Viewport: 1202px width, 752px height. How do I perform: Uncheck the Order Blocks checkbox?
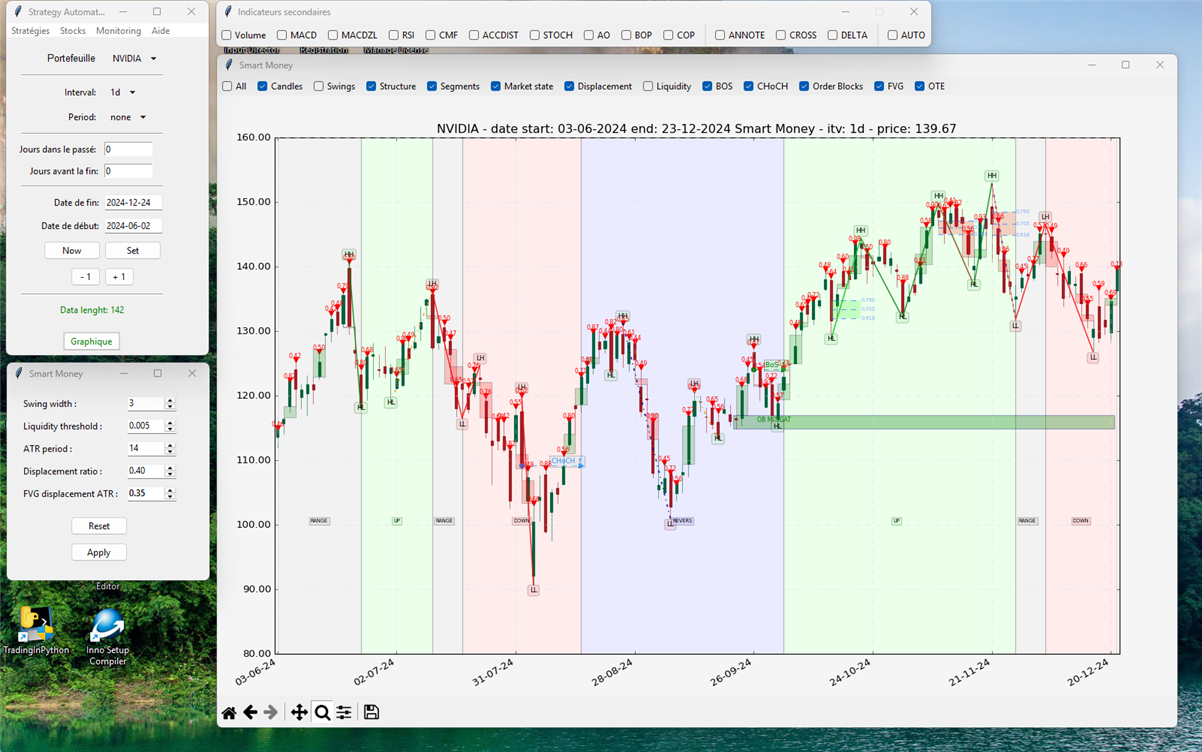(x=804, y=87)
